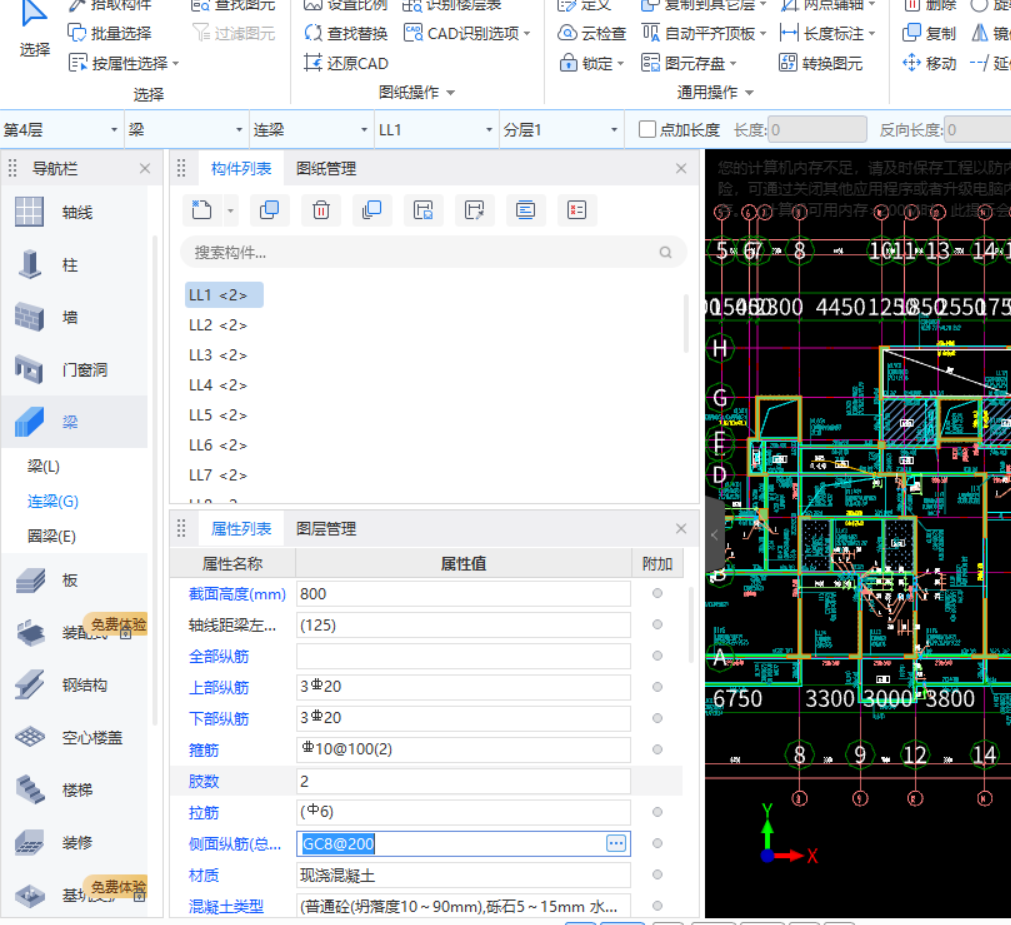This screenshot has width=1011, height=925.
Task: Select 连梁(G) in beam submenu
Action: (53, 501)
